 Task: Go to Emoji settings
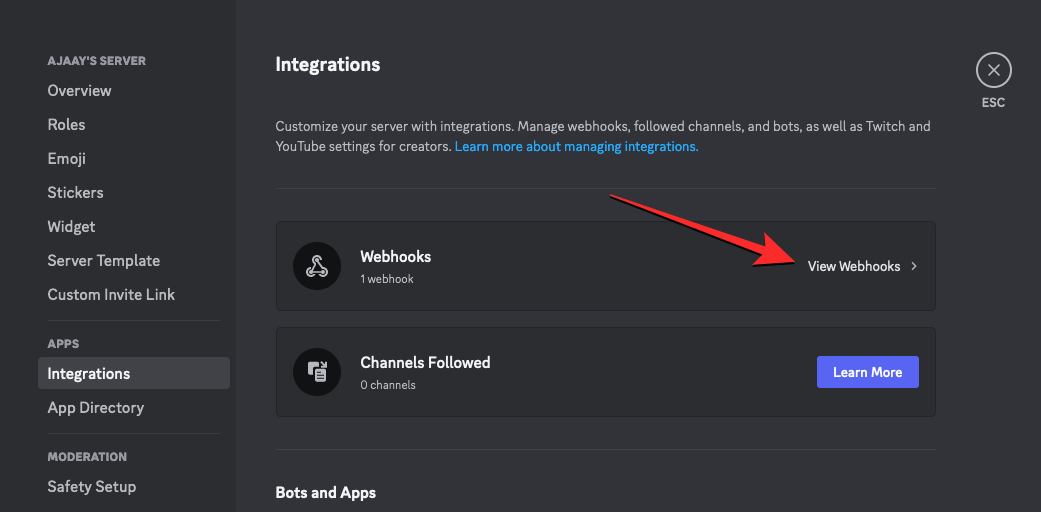pyautogui.click(x=67, y=159)
